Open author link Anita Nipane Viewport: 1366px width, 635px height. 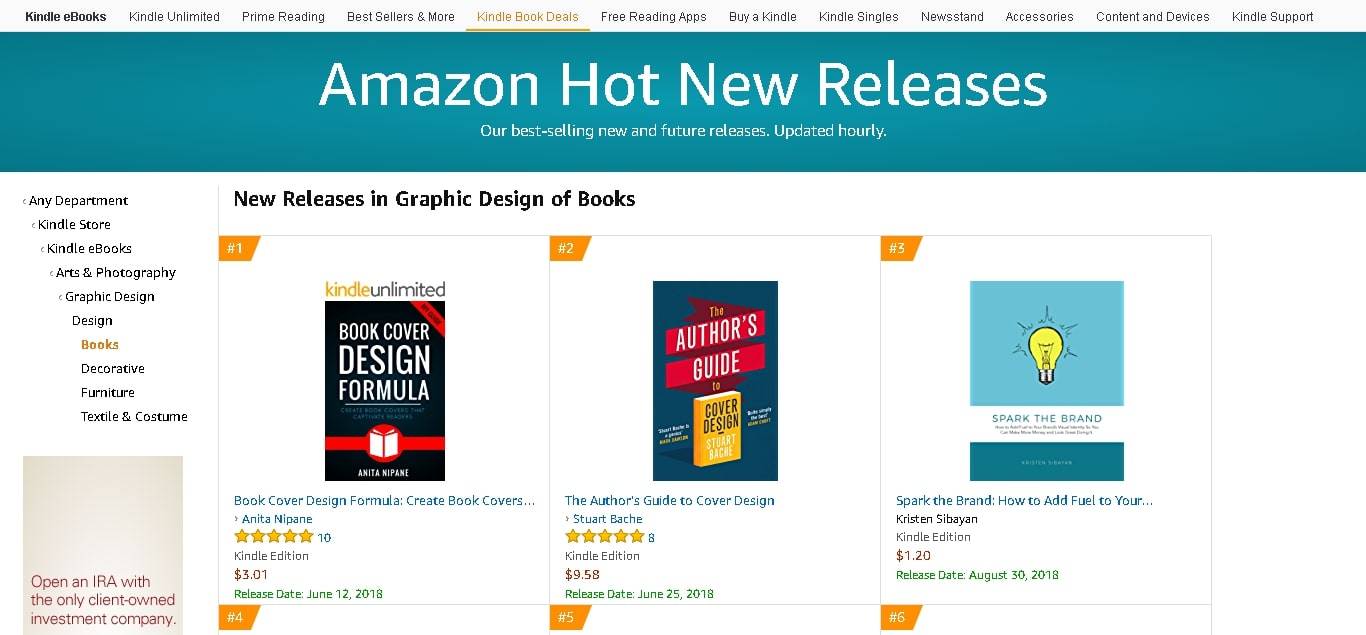pos(277,519)
